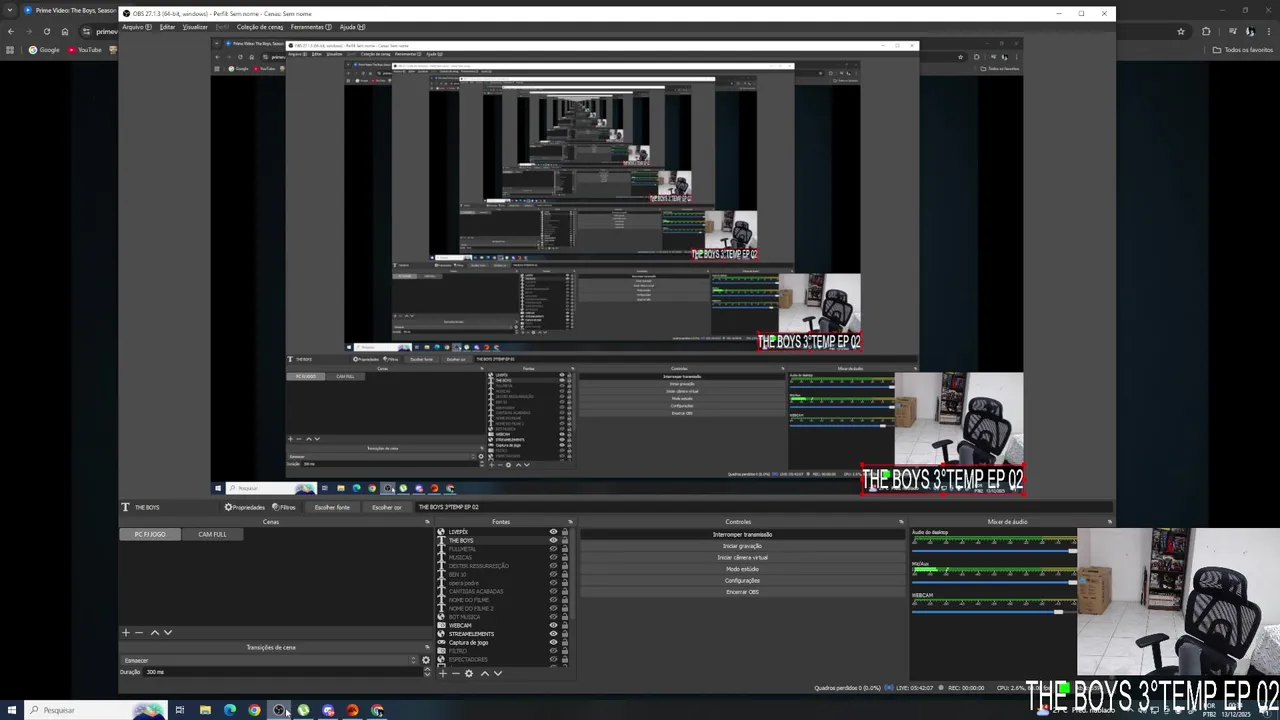
Task: Adjust the Áudio do desktop volume slider
Action: pyautogui.click(x=995, y=550)
